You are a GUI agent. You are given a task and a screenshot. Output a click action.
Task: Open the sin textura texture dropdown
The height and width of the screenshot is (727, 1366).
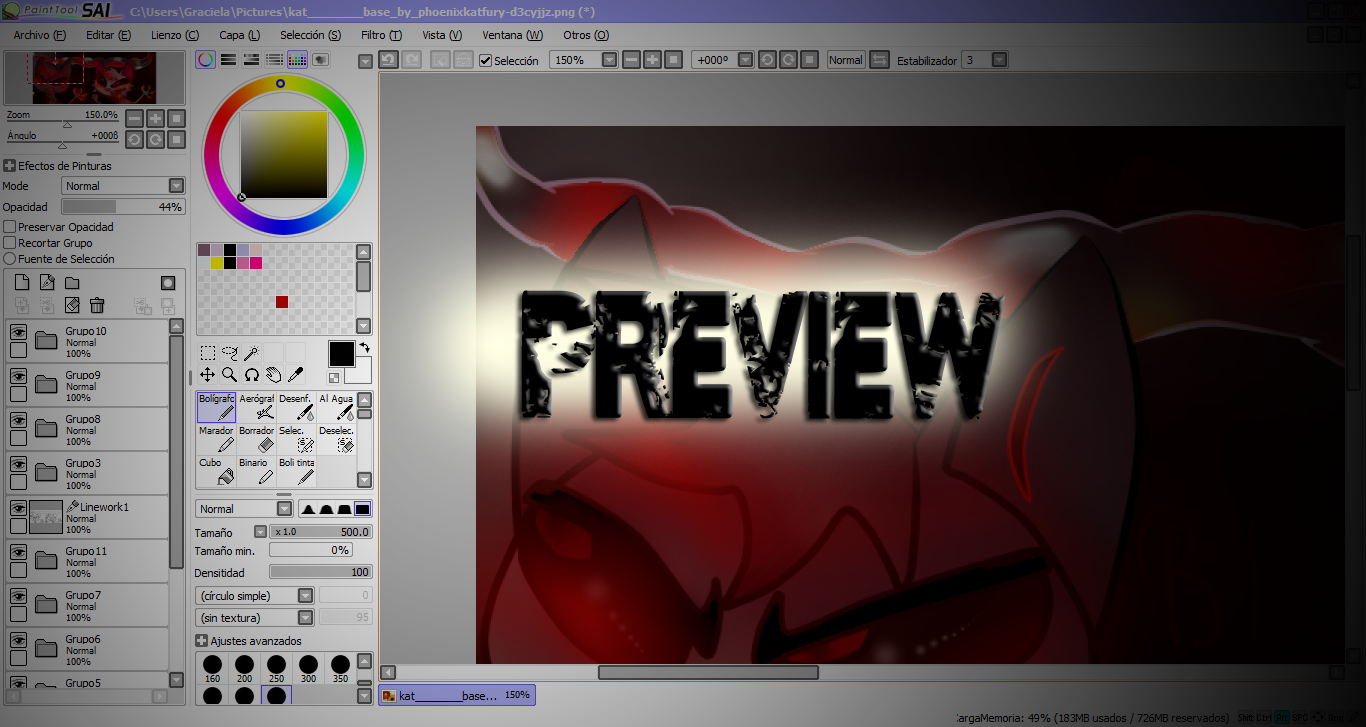tap(255, 618)
